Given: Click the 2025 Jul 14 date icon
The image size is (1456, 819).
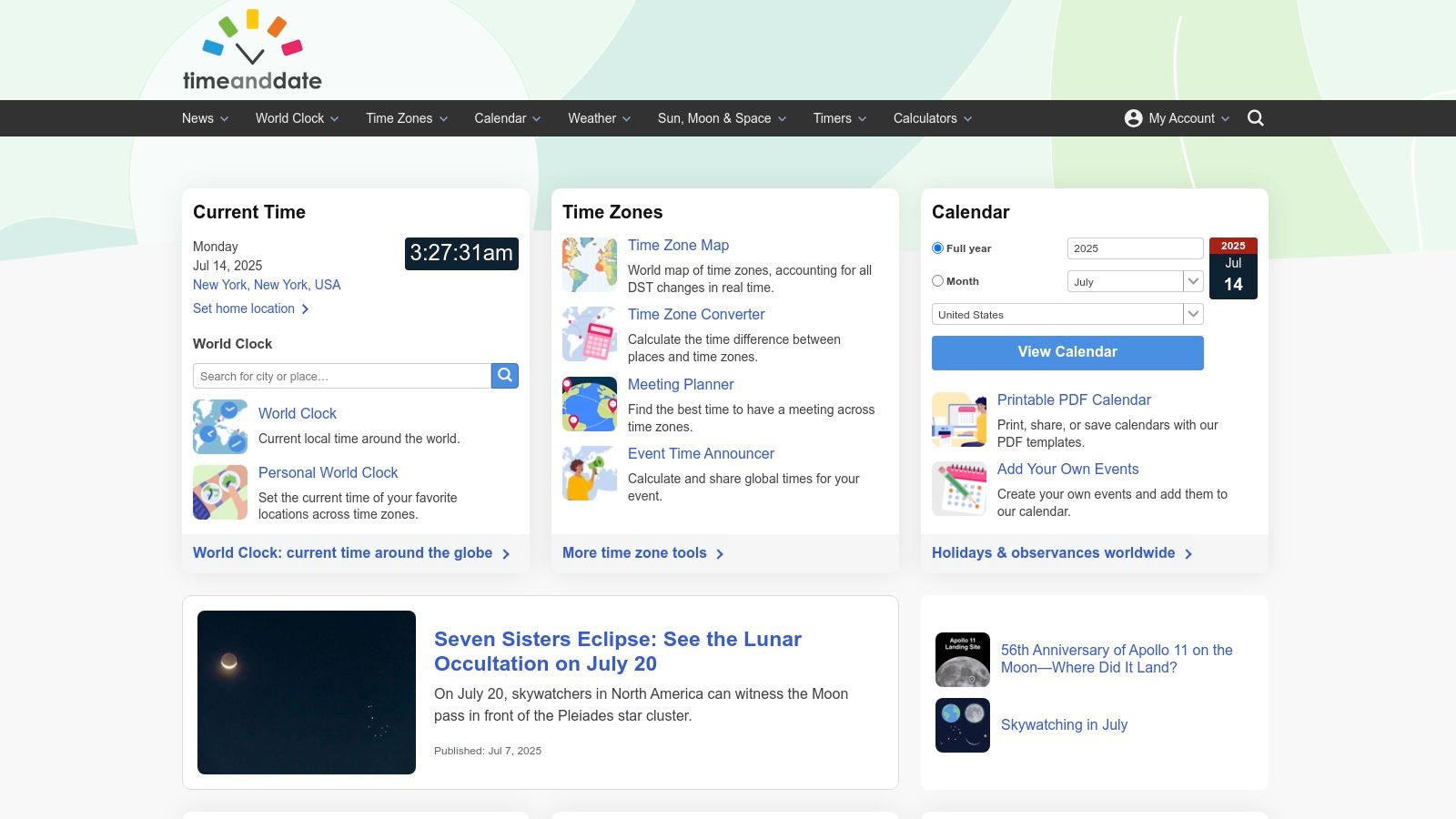Looking at the screenshot, I should [1233, 268].
